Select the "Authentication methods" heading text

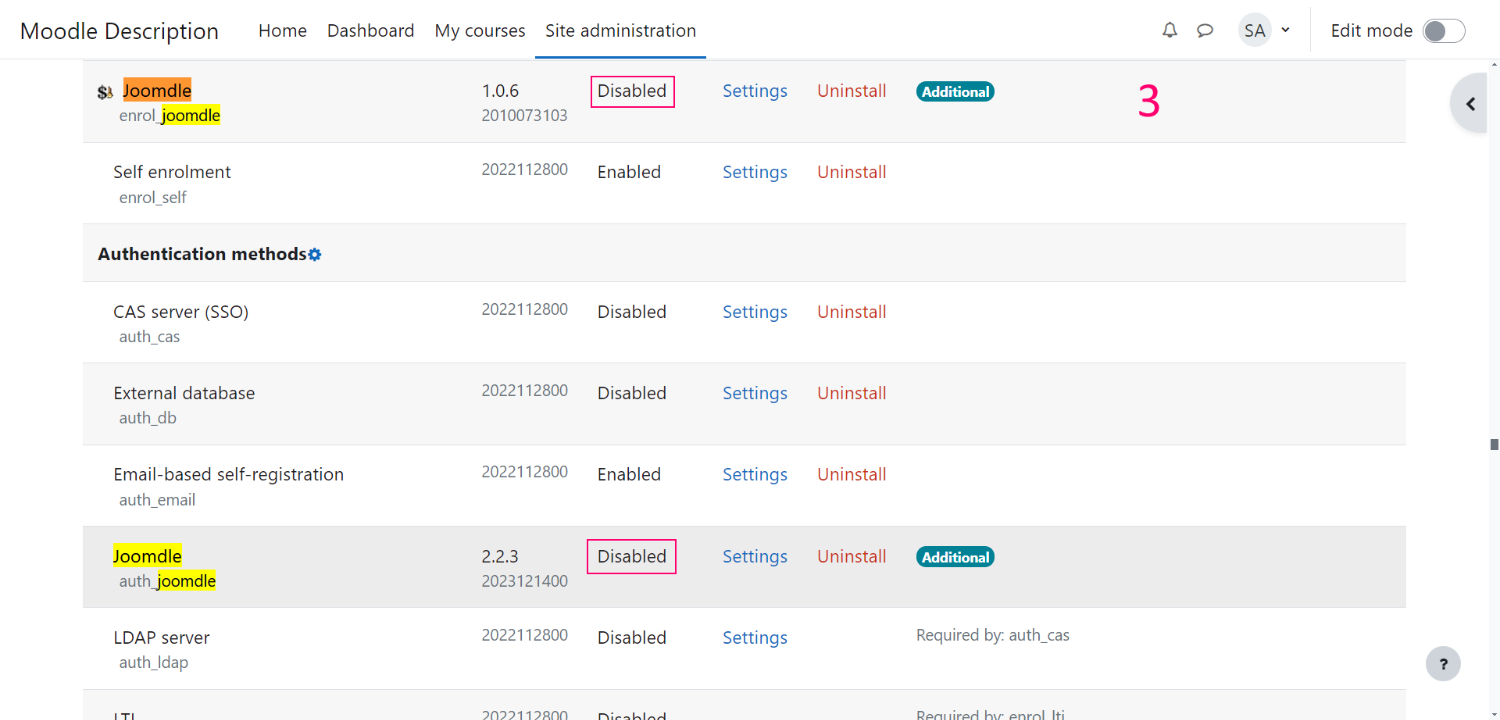[202, 254]
